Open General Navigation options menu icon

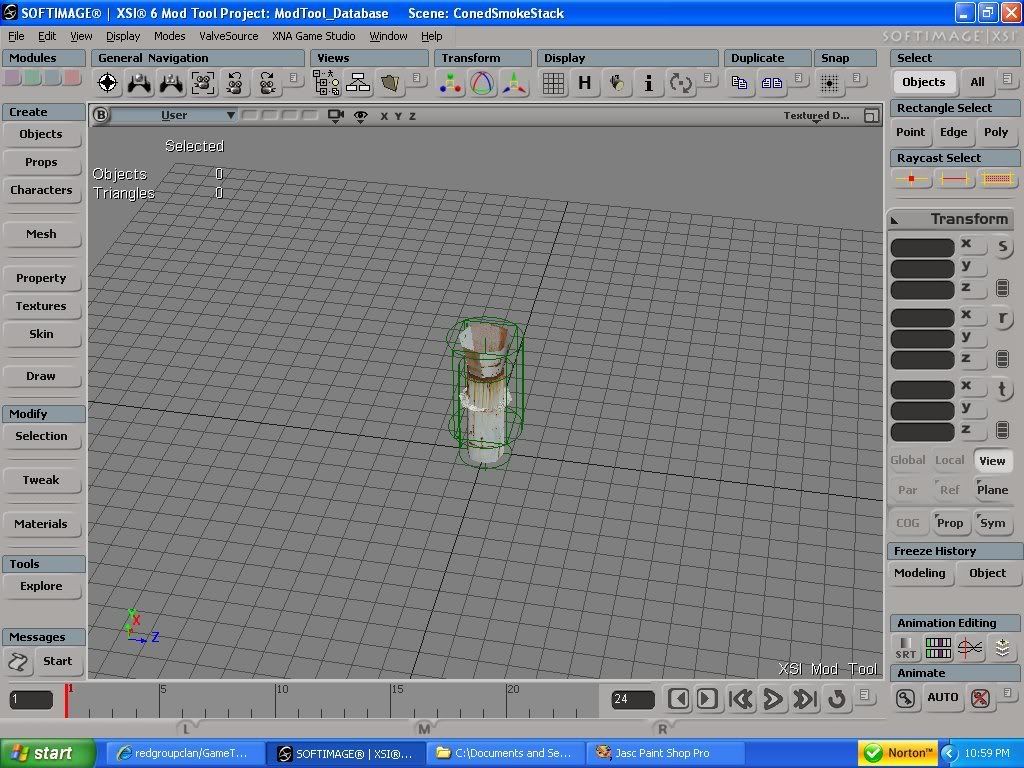click(x=293, y=78)
